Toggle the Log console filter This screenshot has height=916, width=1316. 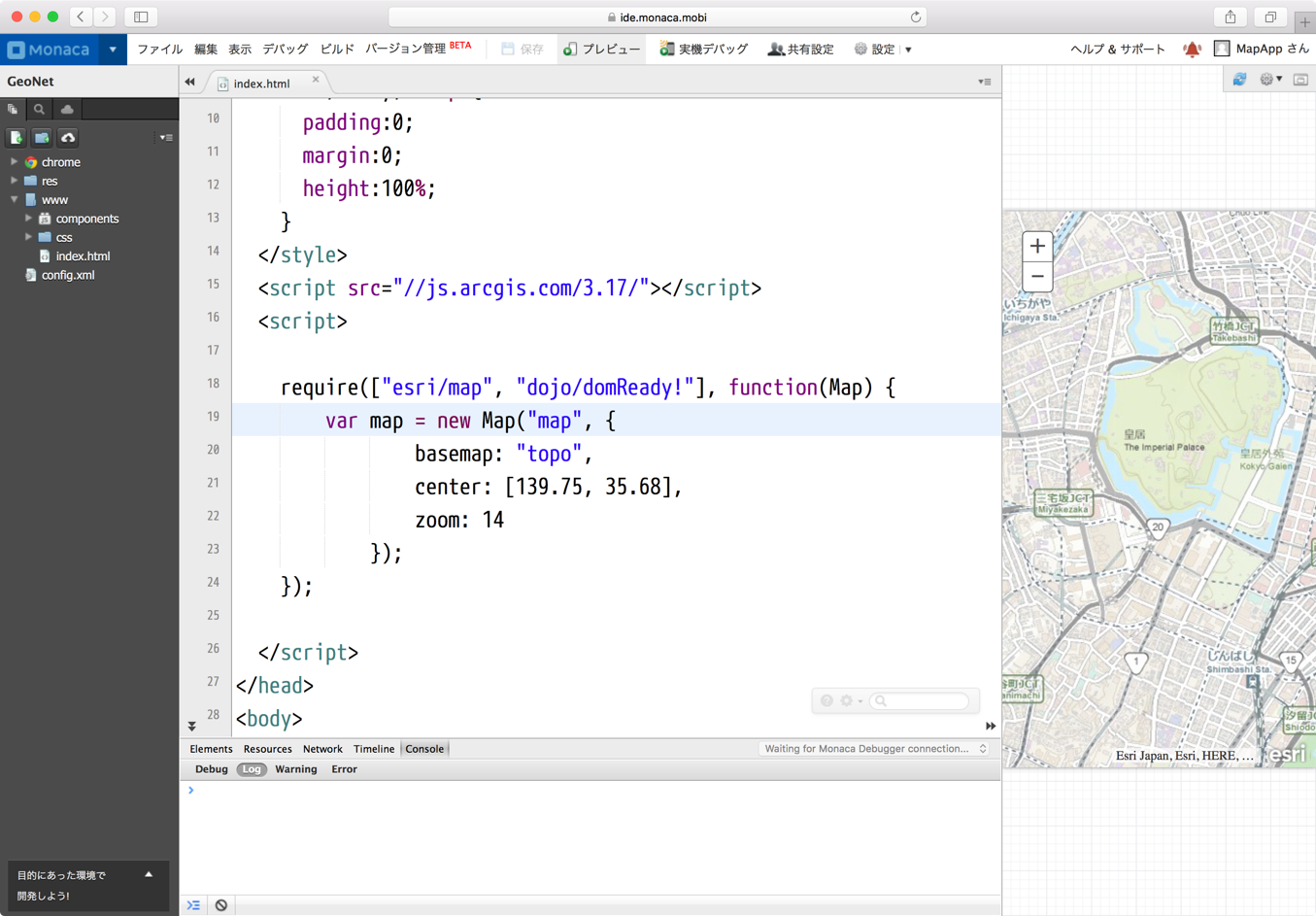pyautogui.click(x=252, y=769)
